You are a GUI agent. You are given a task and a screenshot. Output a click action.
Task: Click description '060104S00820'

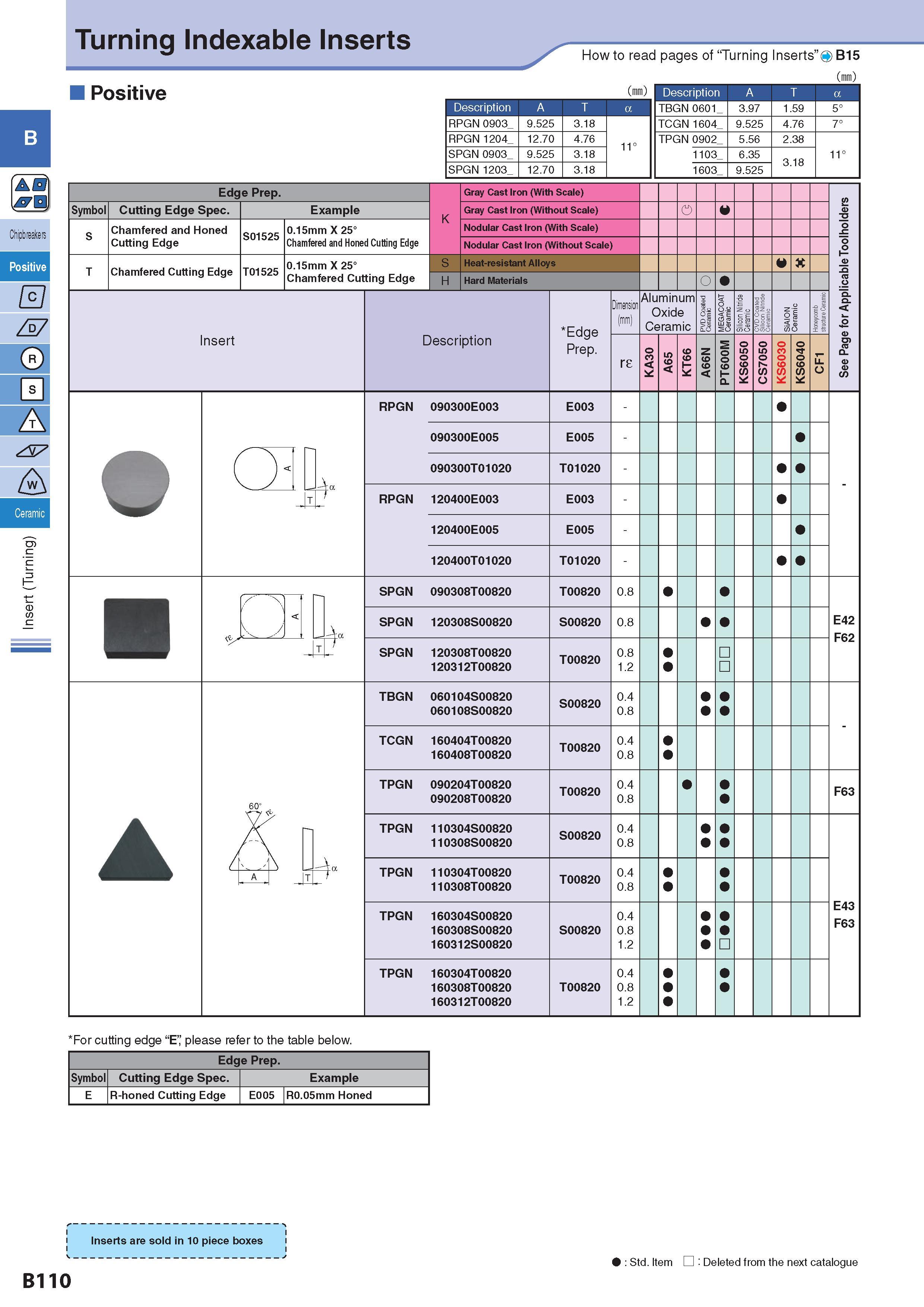pos(471,697)
